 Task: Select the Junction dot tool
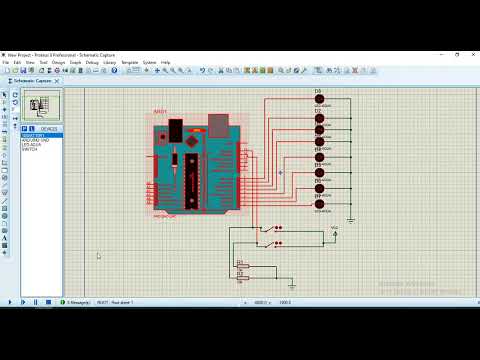[4, 110]
